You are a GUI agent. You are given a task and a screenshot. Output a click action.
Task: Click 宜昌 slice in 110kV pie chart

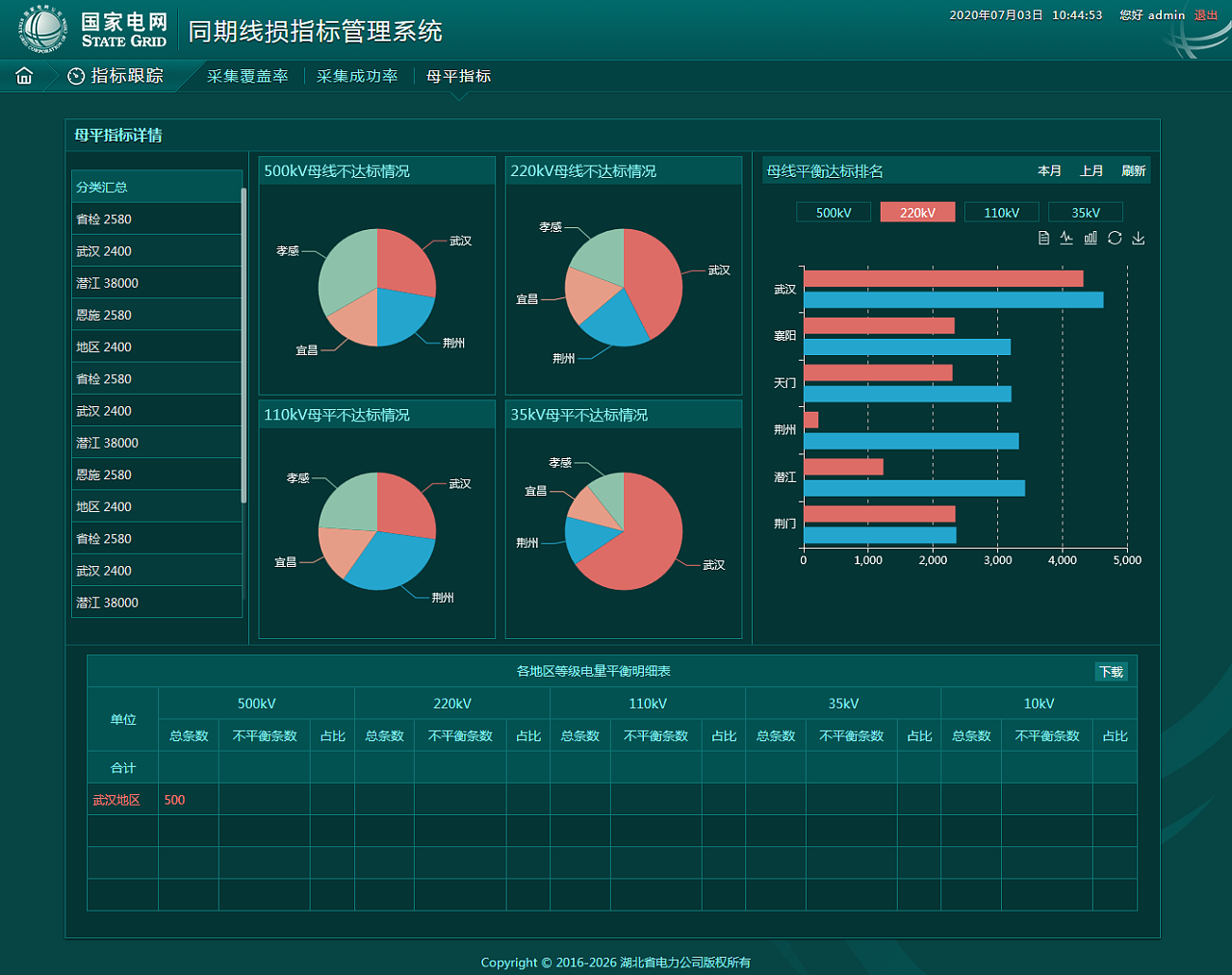[345, 551]
